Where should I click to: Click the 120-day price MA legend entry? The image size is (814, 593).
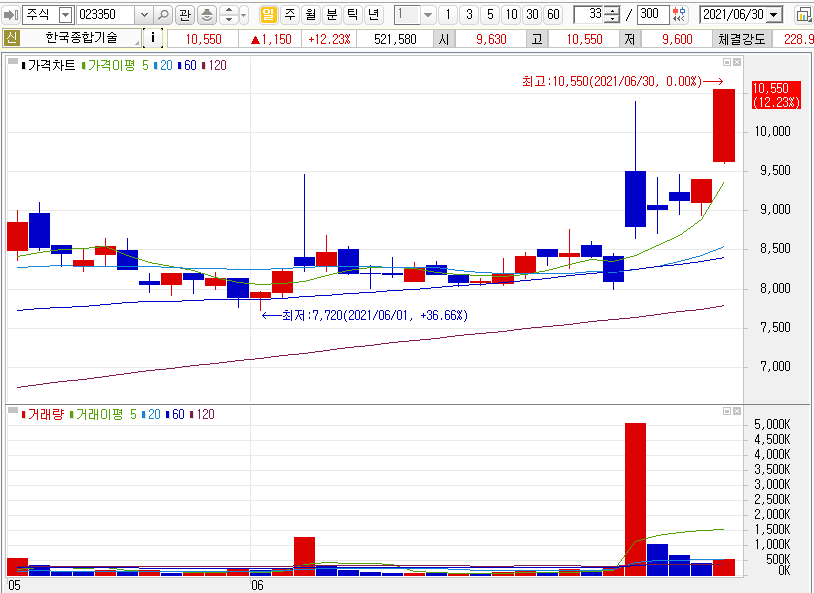tap(216, 65)
